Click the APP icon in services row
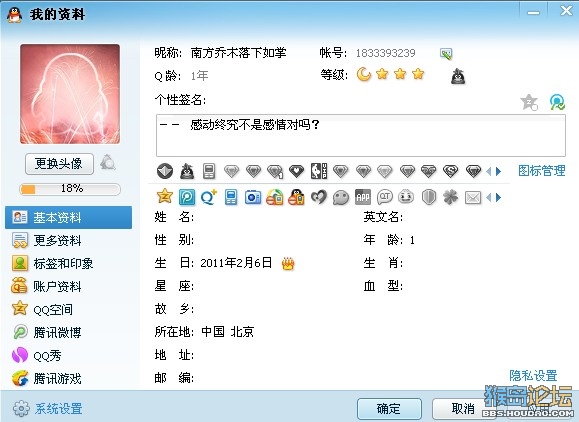The height and width of the screenshot is (422, 579). pyautogui.click(x=363, y=198)
